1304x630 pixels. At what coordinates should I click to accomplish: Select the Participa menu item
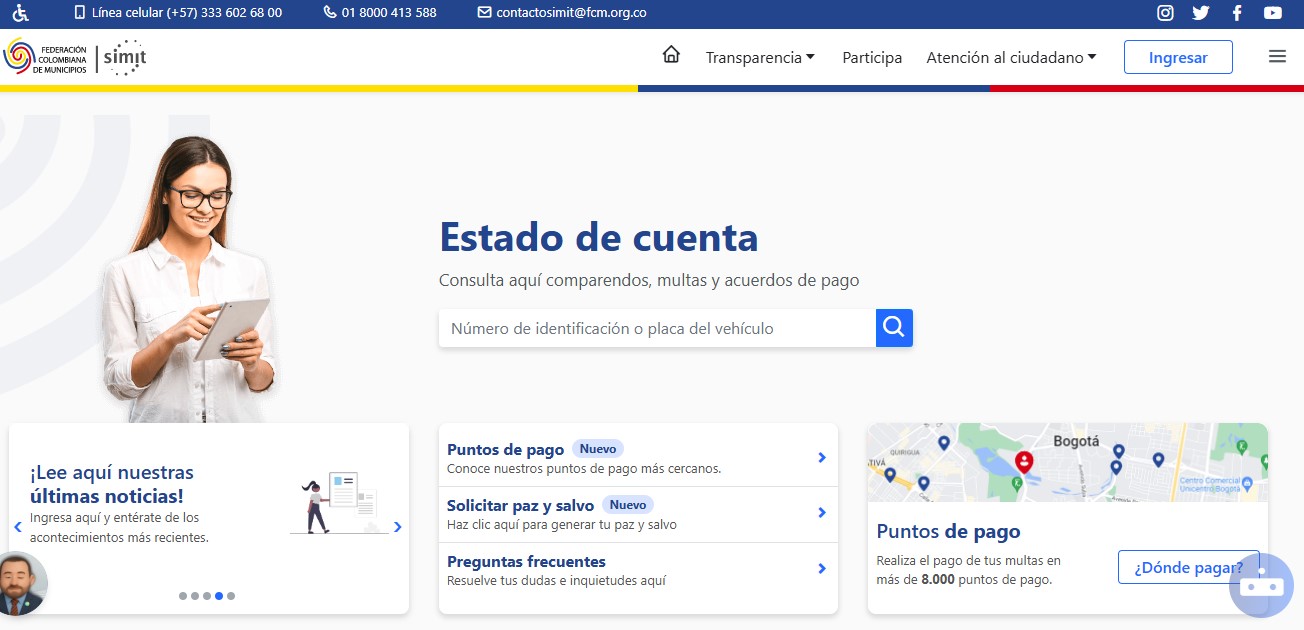pos(872,58)
